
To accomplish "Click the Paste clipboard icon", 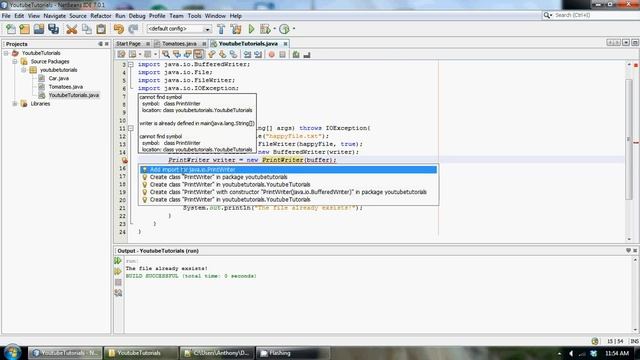I will click(x=101, y=29).
